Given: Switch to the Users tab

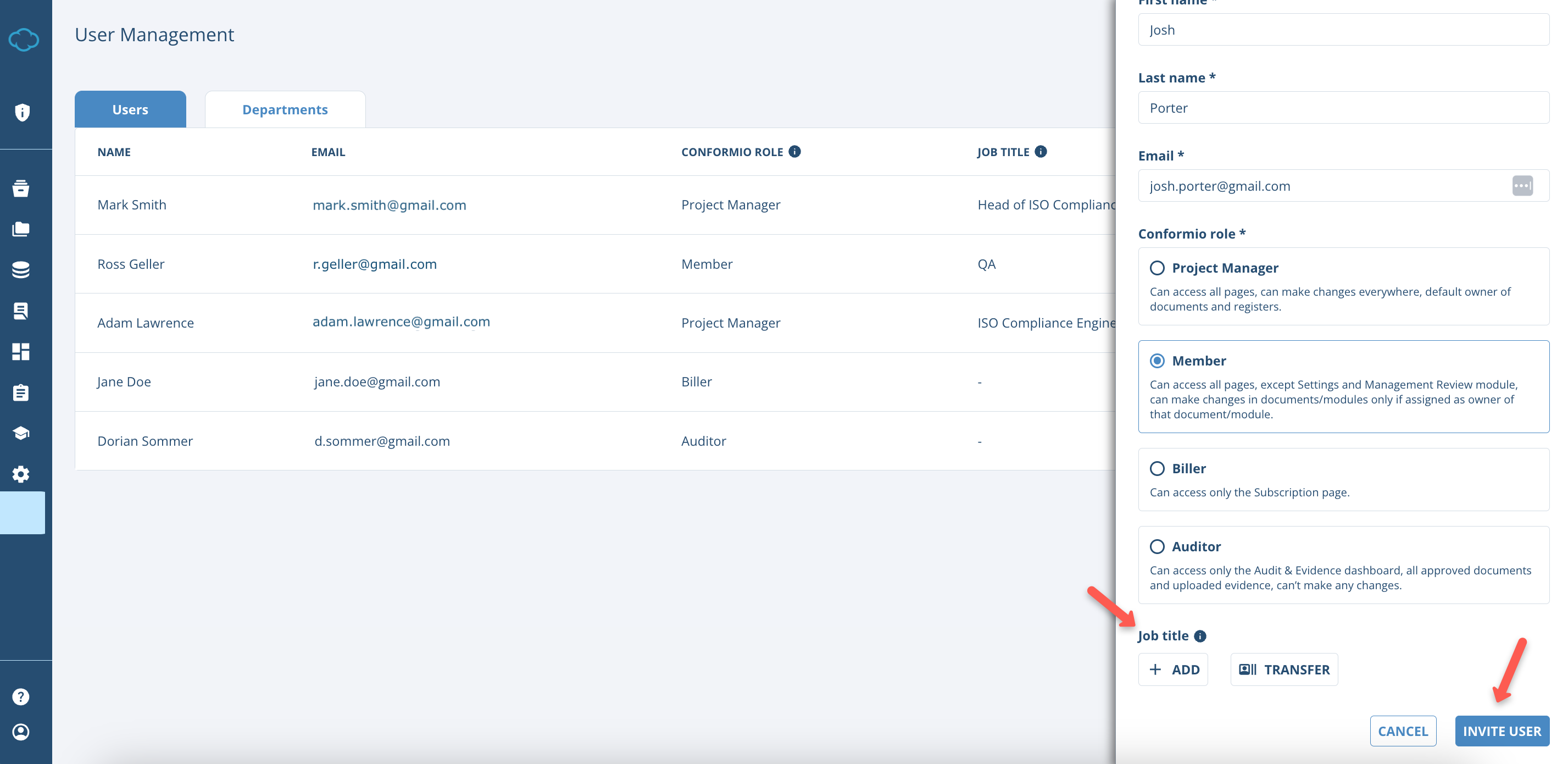Looking at the screenshot, I should (130, 109).
